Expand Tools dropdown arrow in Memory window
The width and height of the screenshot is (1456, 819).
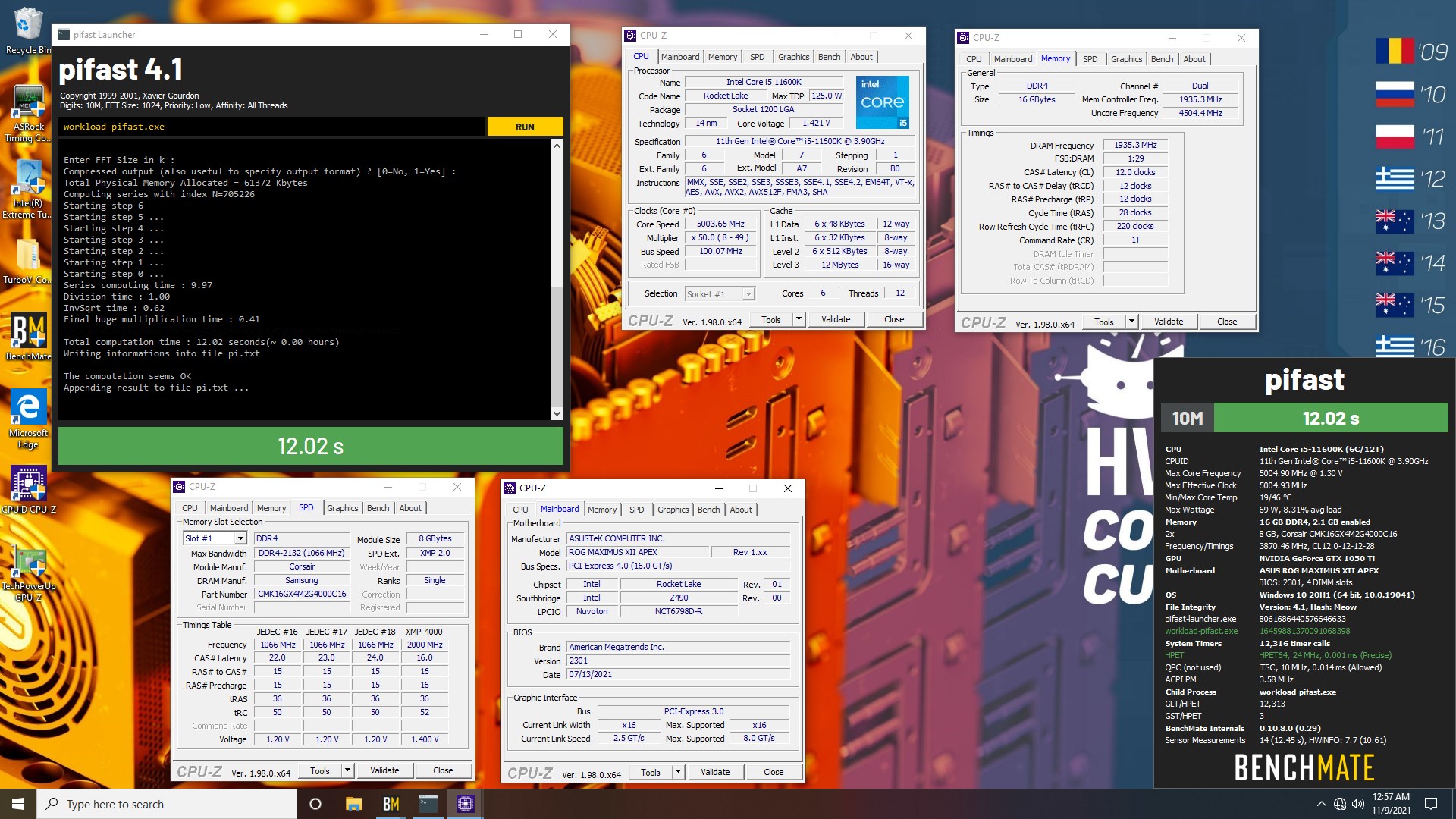1131,322
